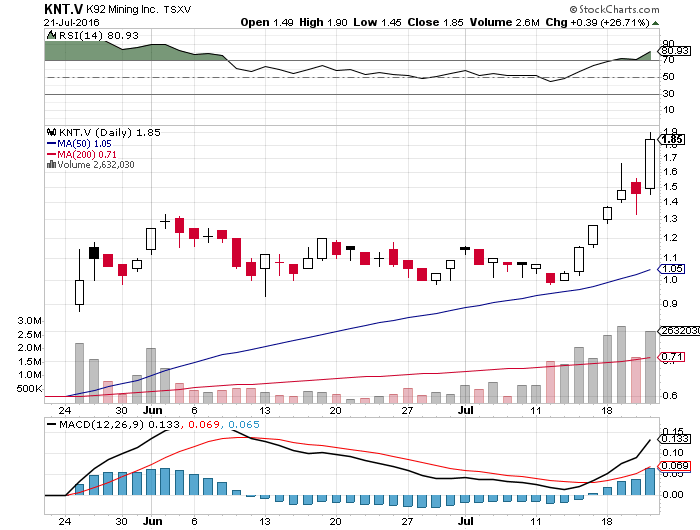Click the K92 Mining Inc. company name

pos(122,9)
